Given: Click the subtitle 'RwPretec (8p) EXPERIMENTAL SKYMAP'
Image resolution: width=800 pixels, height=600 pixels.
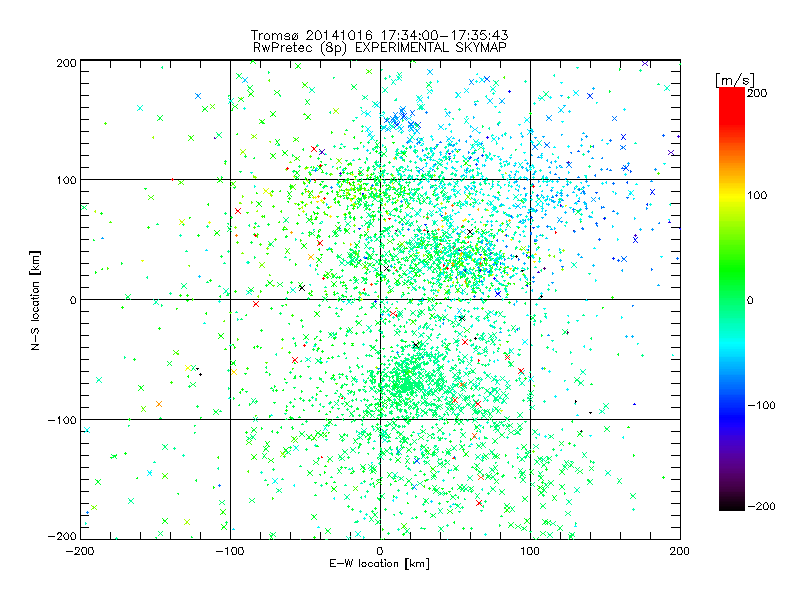Looking at the screenshot, I should point(380,47).
